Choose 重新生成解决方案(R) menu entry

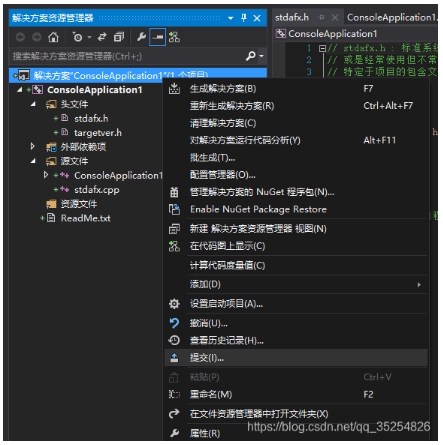(x=296, y=106)
